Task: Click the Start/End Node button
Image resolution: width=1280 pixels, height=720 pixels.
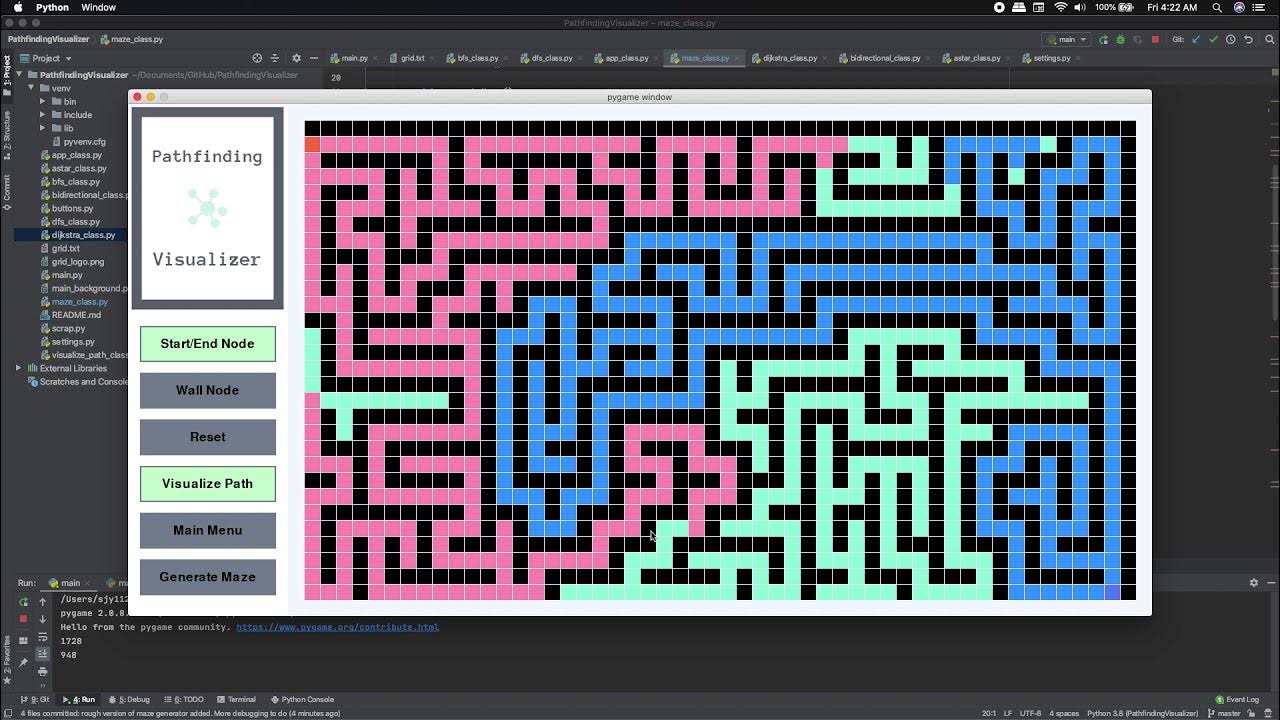Action: [x=208, y=343]
